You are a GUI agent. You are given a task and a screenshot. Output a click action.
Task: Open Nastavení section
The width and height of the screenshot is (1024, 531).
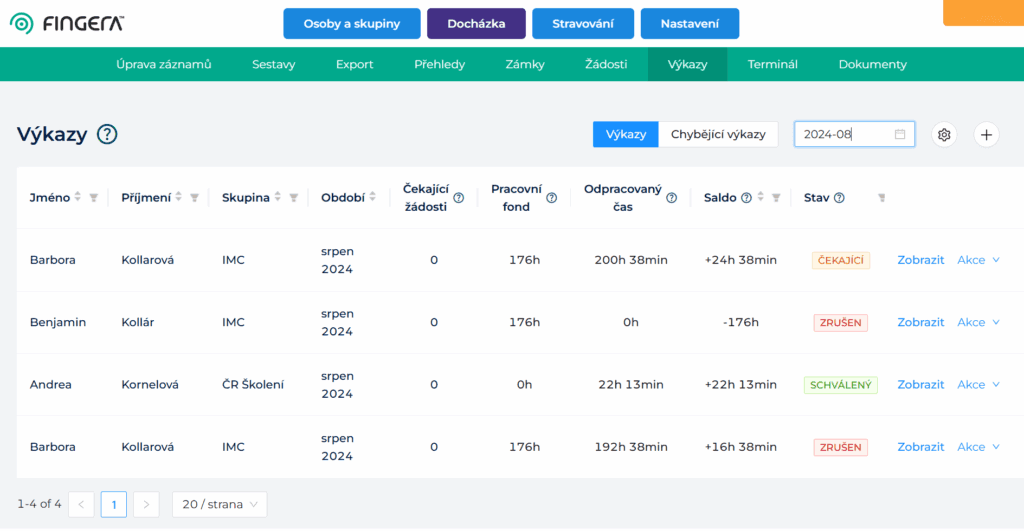690,24
